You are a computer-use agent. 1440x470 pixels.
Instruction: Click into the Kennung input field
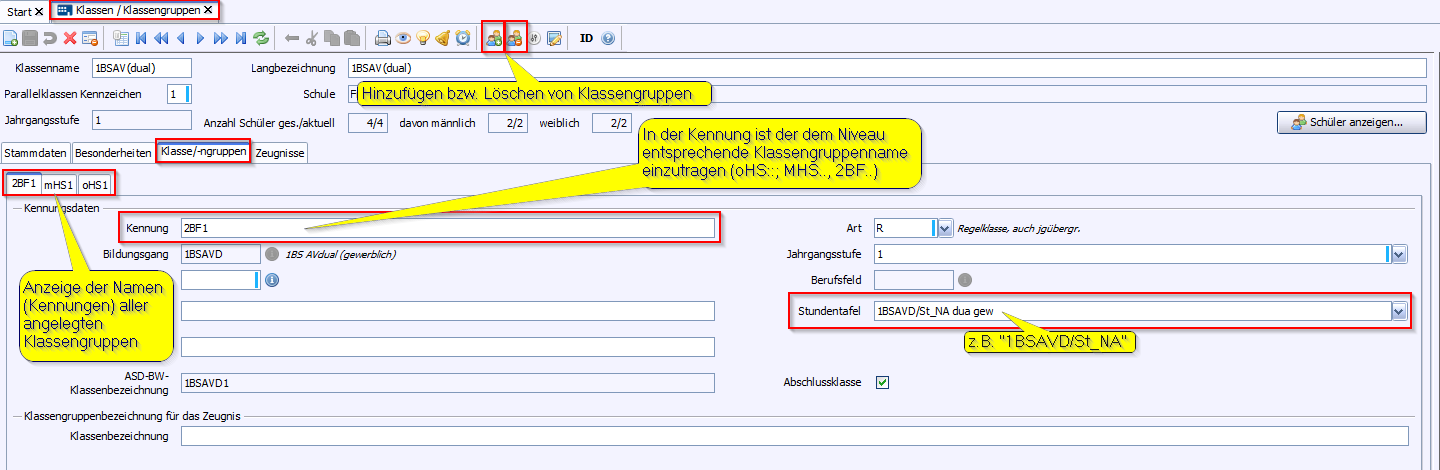(x=447, y=229)
